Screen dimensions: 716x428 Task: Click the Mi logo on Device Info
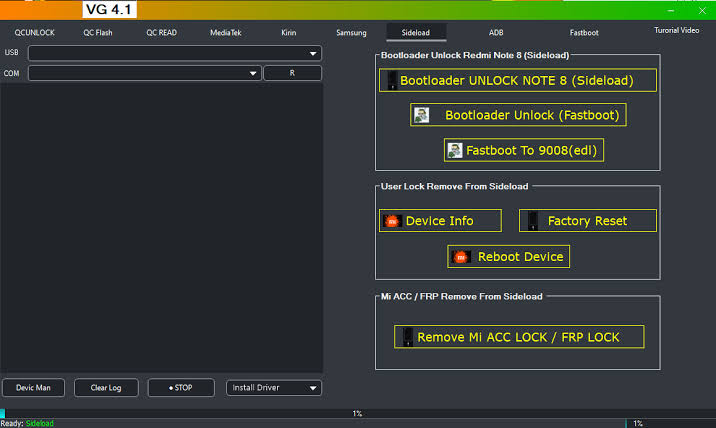[x=392, y=221]
